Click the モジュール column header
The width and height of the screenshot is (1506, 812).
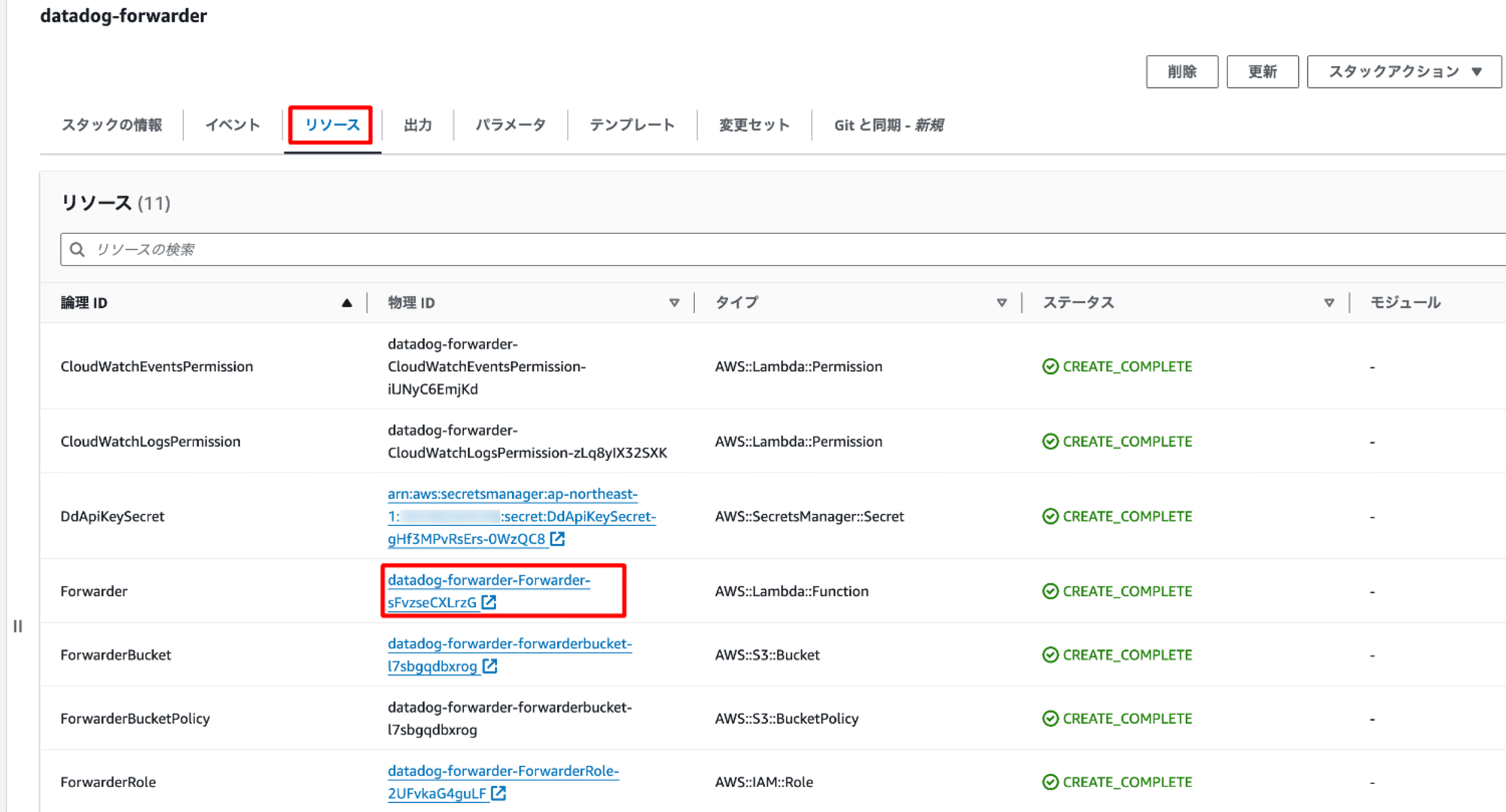(x=1405, y=303)
